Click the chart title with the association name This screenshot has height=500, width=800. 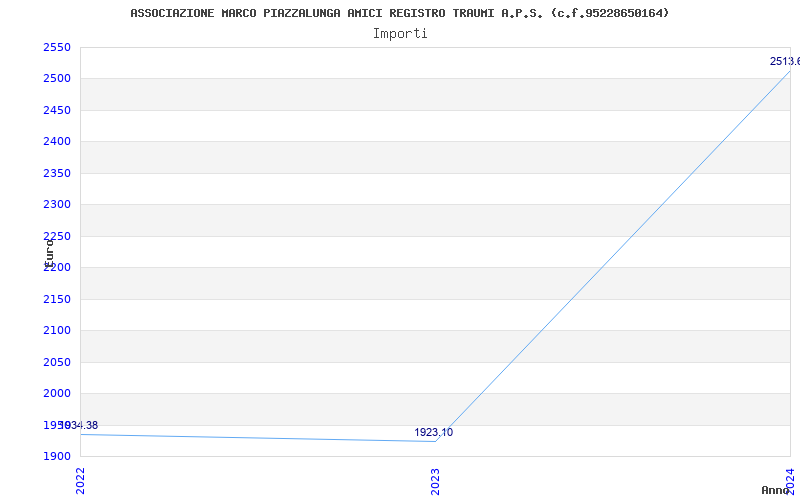pos(399,13)
